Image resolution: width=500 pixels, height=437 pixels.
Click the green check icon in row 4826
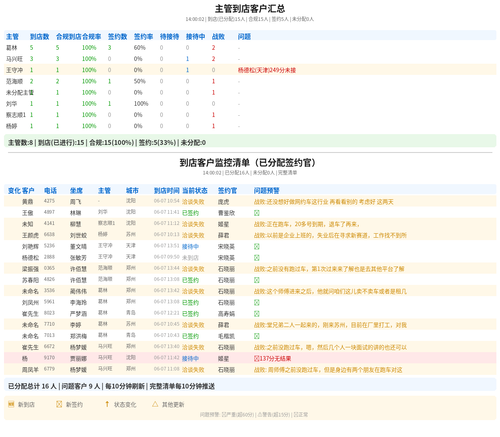coord(257,280)
